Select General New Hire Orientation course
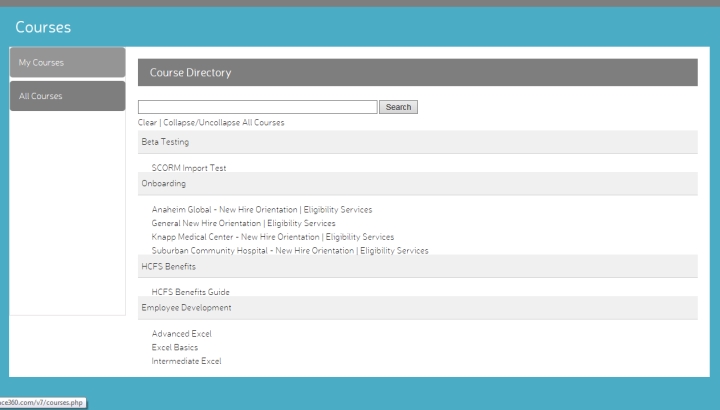This screenshot has height=410, width=720. point(243,223)
